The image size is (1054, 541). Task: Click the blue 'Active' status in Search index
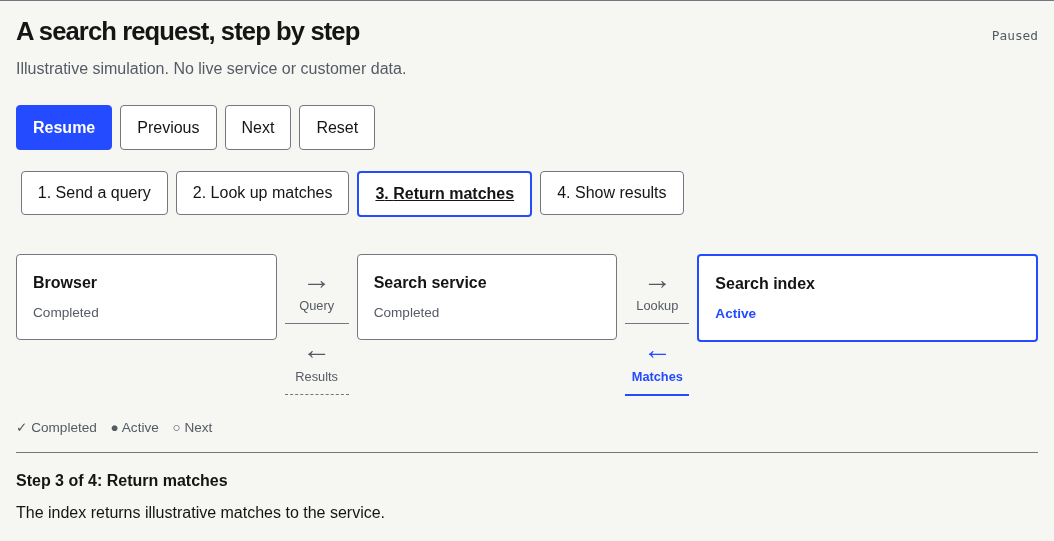[x=735, y=314]
